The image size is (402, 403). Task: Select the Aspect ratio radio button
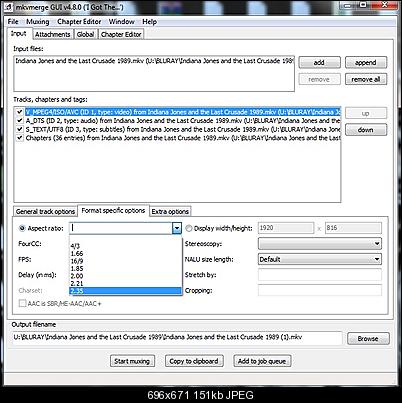tap(22, 228)
